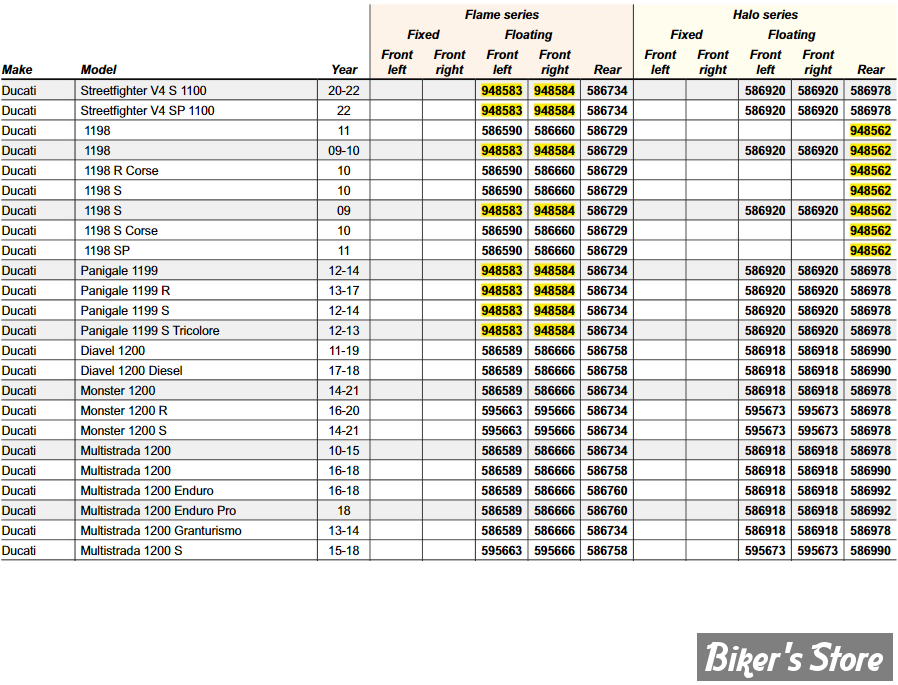Viewport: 898px width, 685px height.
Task: Click 595666 in the Monster 1200 S row
Action: click(554, 431)
